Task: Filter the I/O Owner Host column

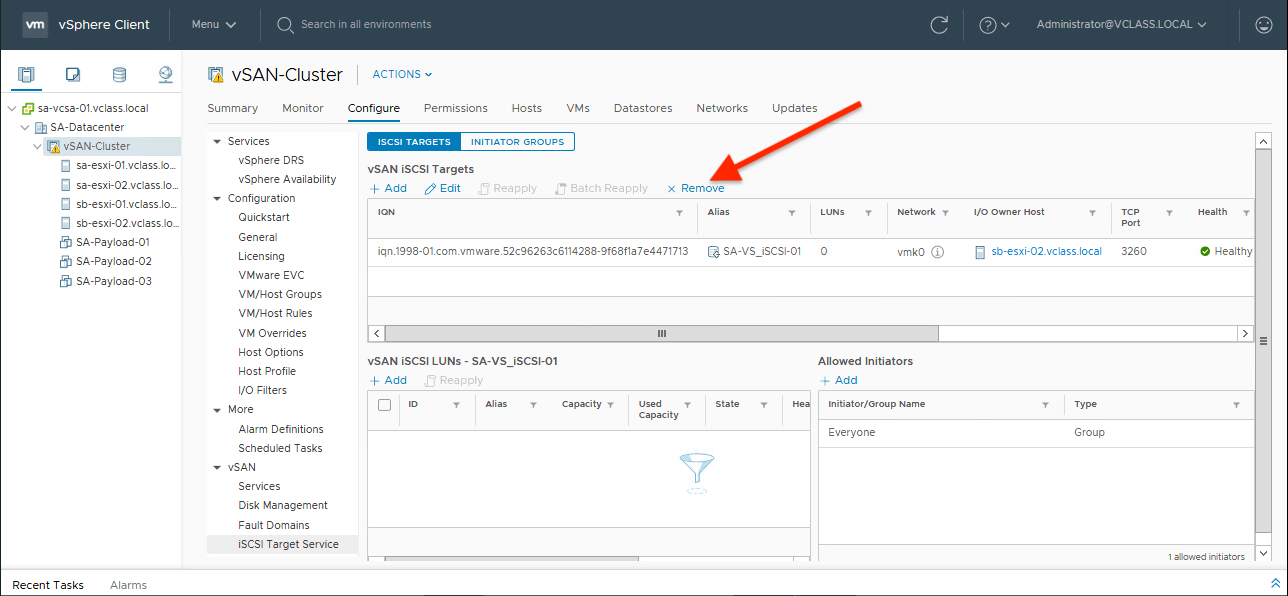Action: pos(1091,213)
